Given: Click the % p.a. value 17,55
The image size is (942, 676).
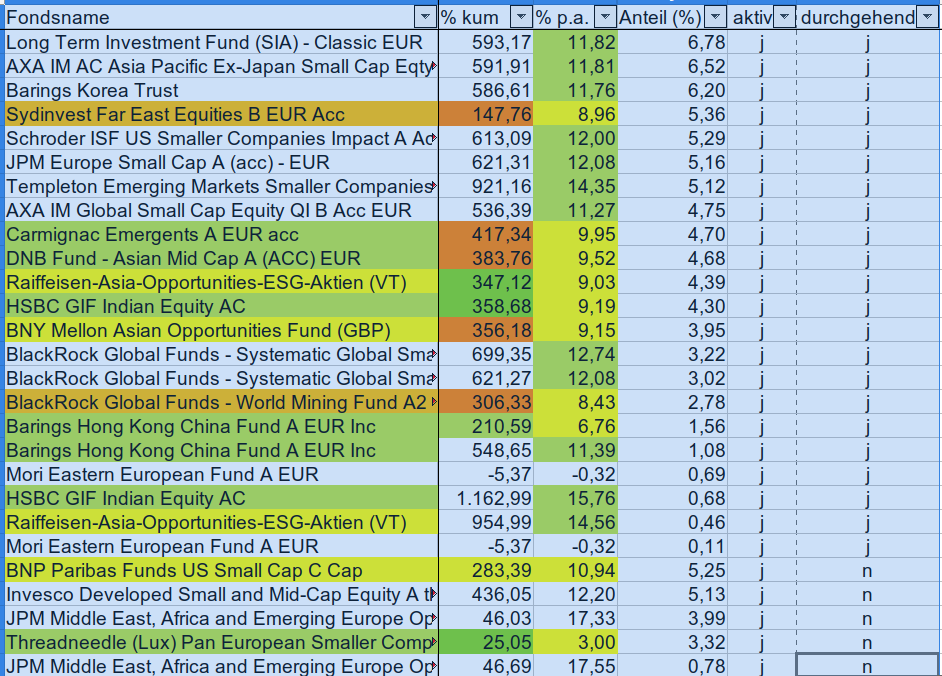Looking at the screenshot, I should [576, 666].
